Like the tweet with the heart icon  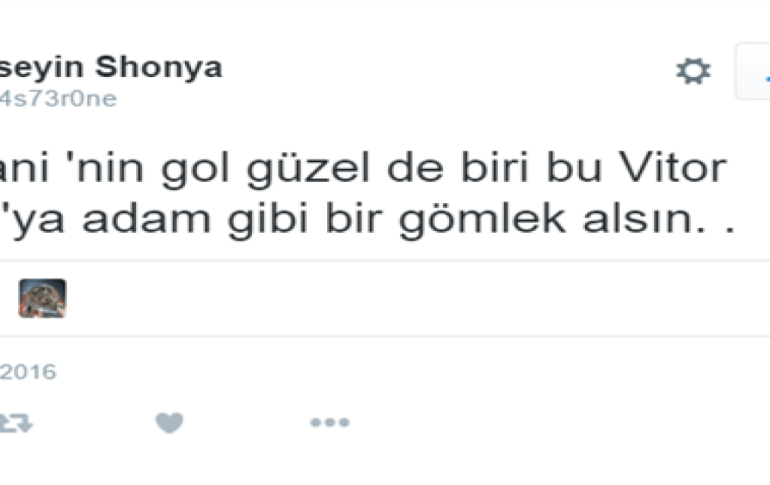(169, 423)
